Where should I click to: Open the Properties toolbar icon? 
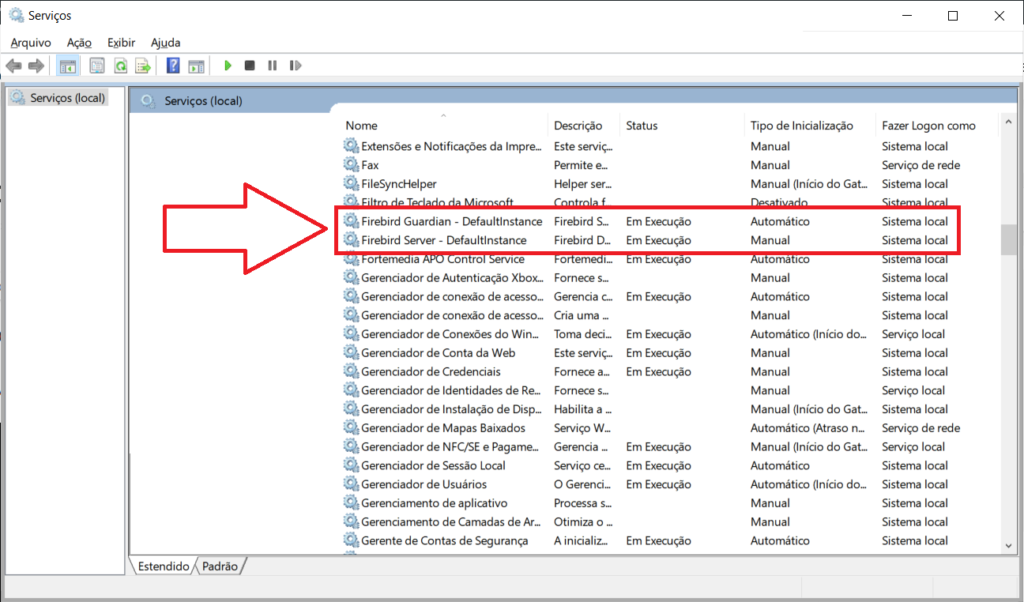(97, 66)
